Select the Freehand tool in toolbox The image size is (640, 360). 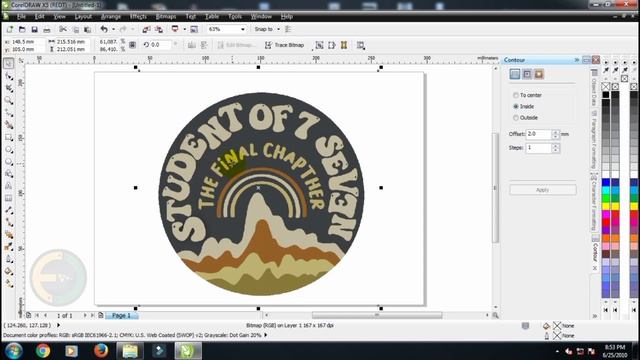(x=9, y=113)
